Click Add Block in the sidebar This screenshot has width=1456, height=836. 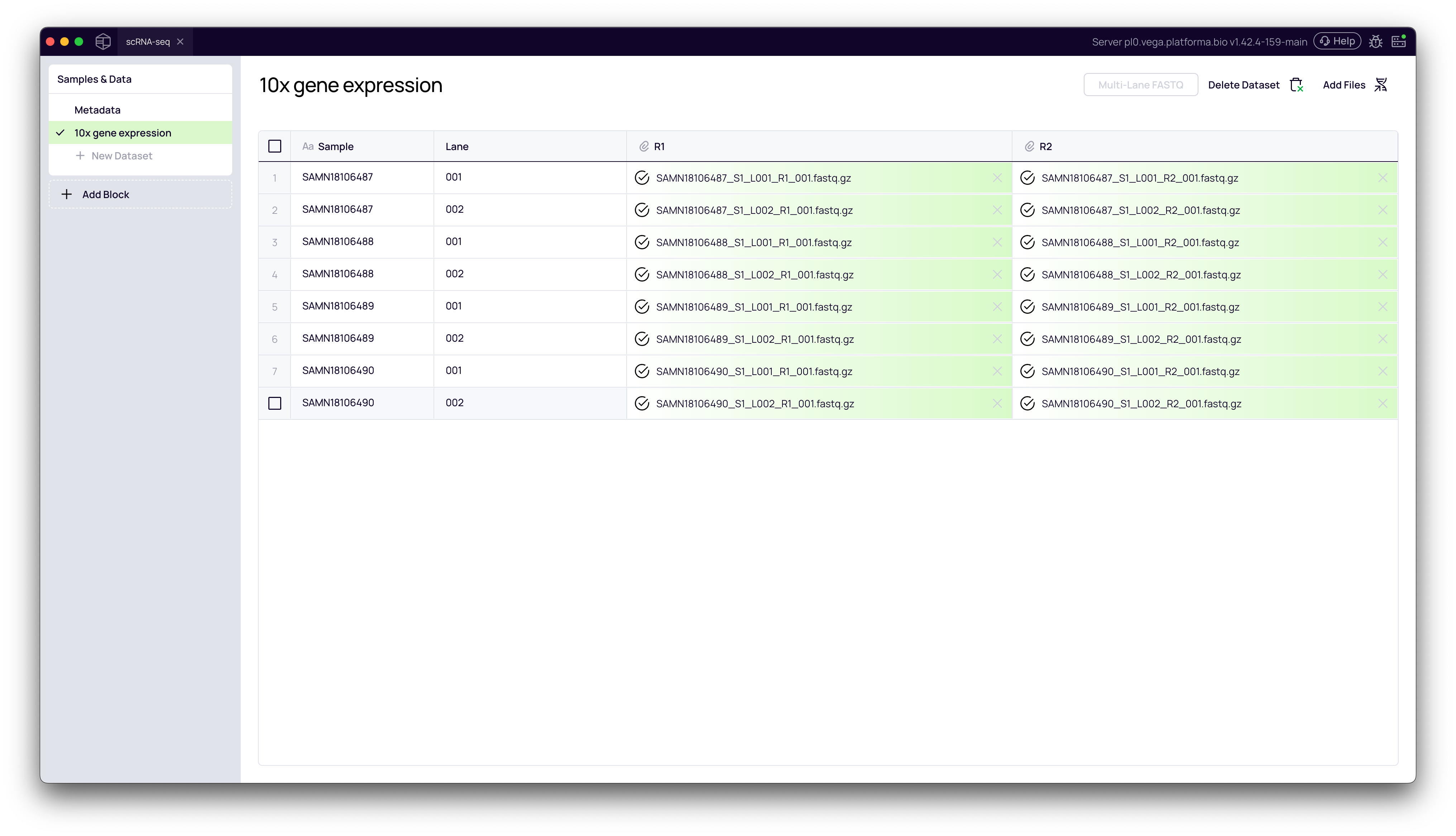click(105, 194)
